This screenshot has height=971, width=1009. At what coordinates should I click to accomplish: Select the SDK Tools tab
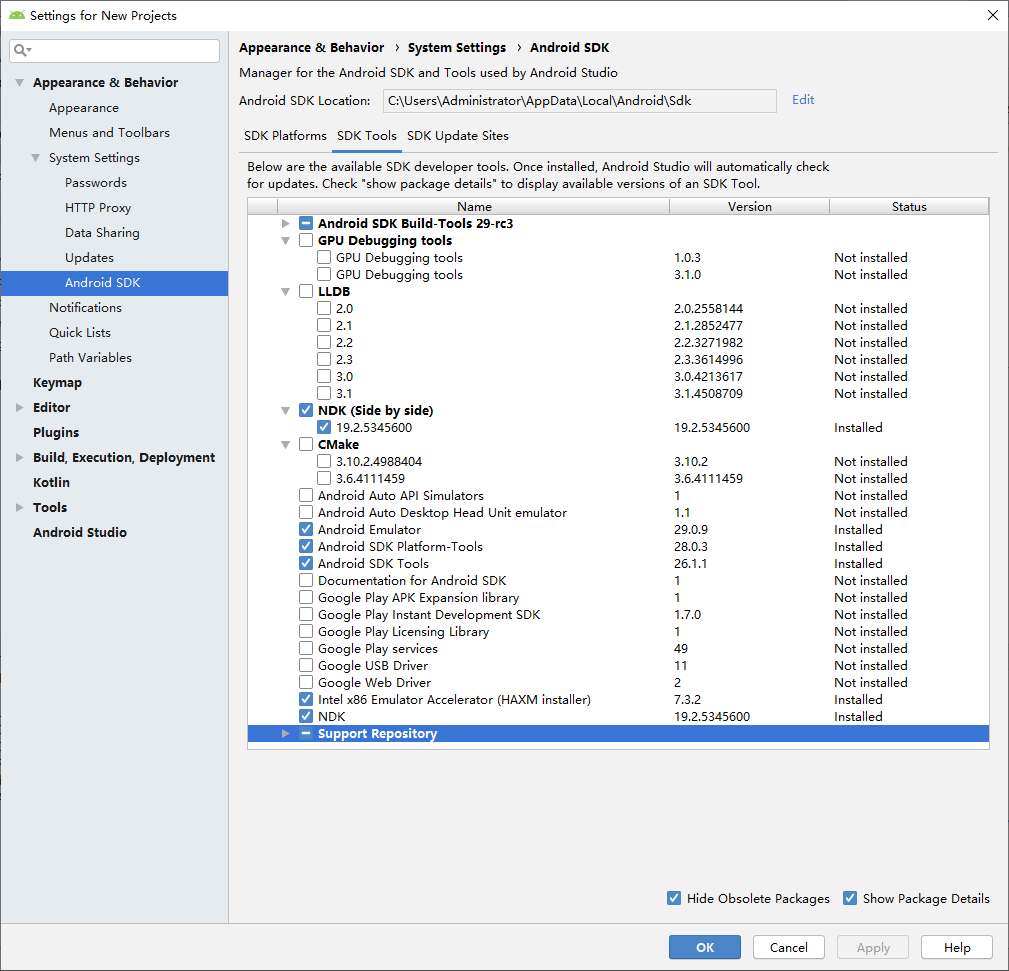pyautogui.click(x=367, y=136)
